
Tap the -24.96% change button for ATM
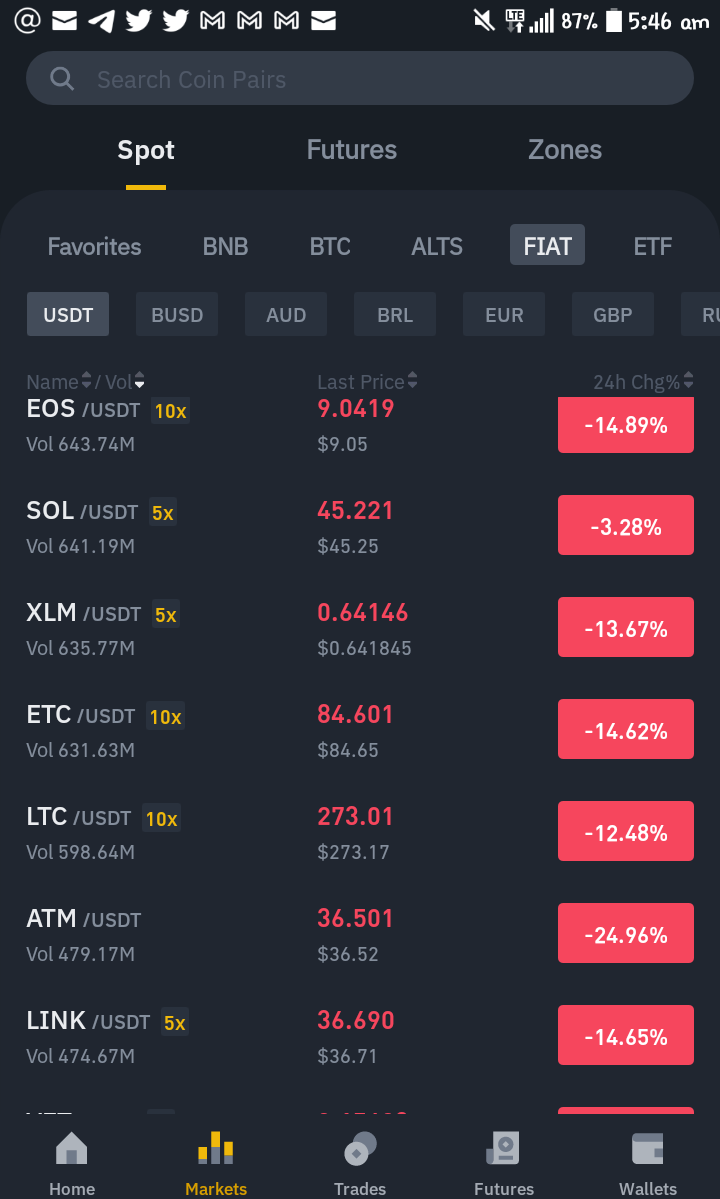coord(626,934)
